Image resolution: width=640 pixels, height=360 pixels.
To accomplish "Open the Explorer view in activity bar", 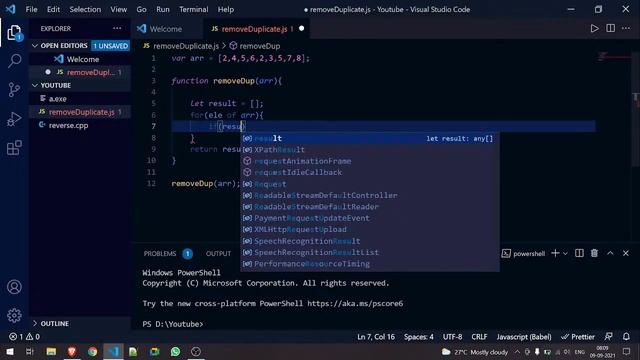I will [x=14, y=33].
